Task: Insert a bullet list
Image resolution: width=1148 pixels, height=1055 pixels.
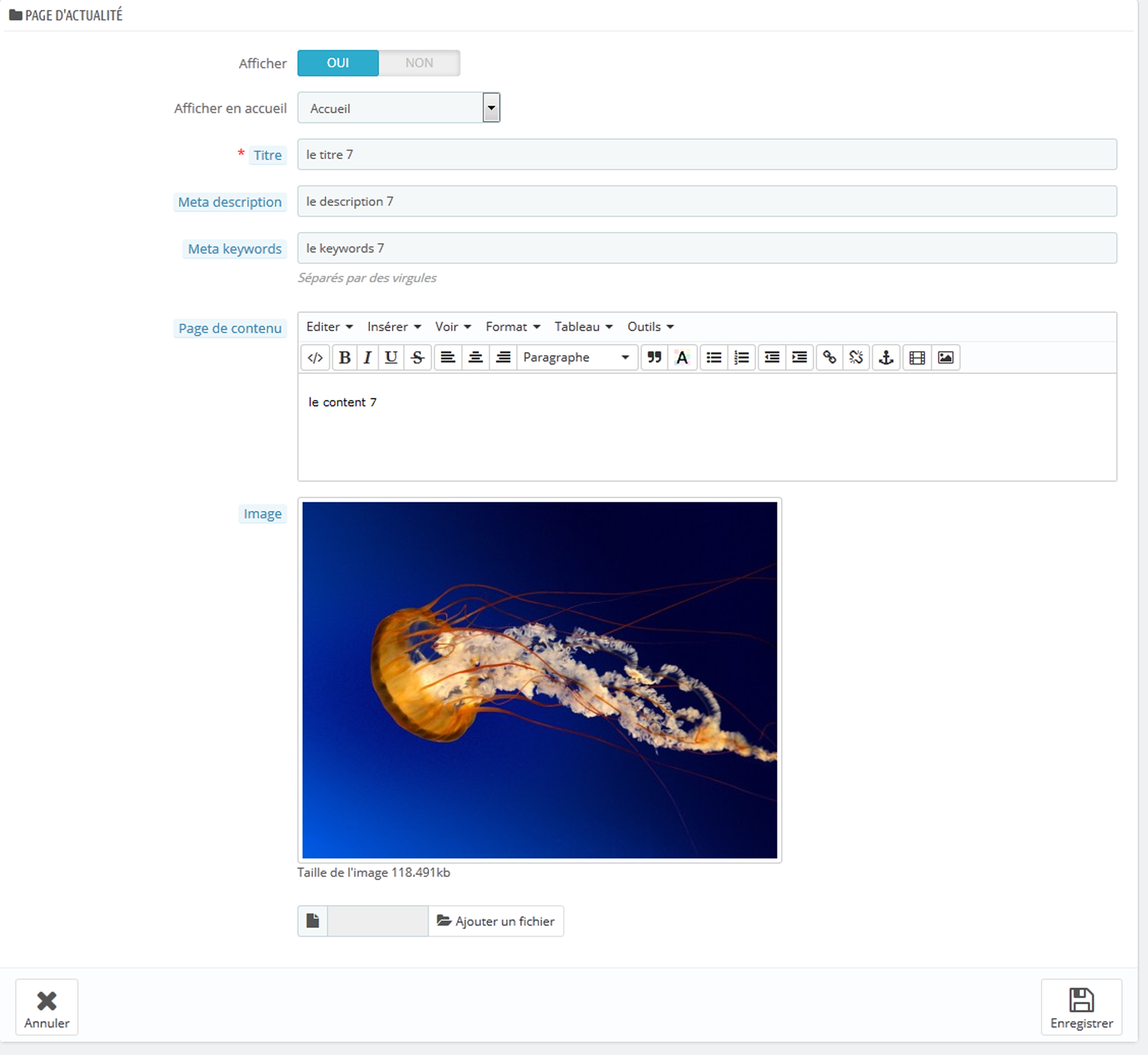Action: (x=713, y=358)
